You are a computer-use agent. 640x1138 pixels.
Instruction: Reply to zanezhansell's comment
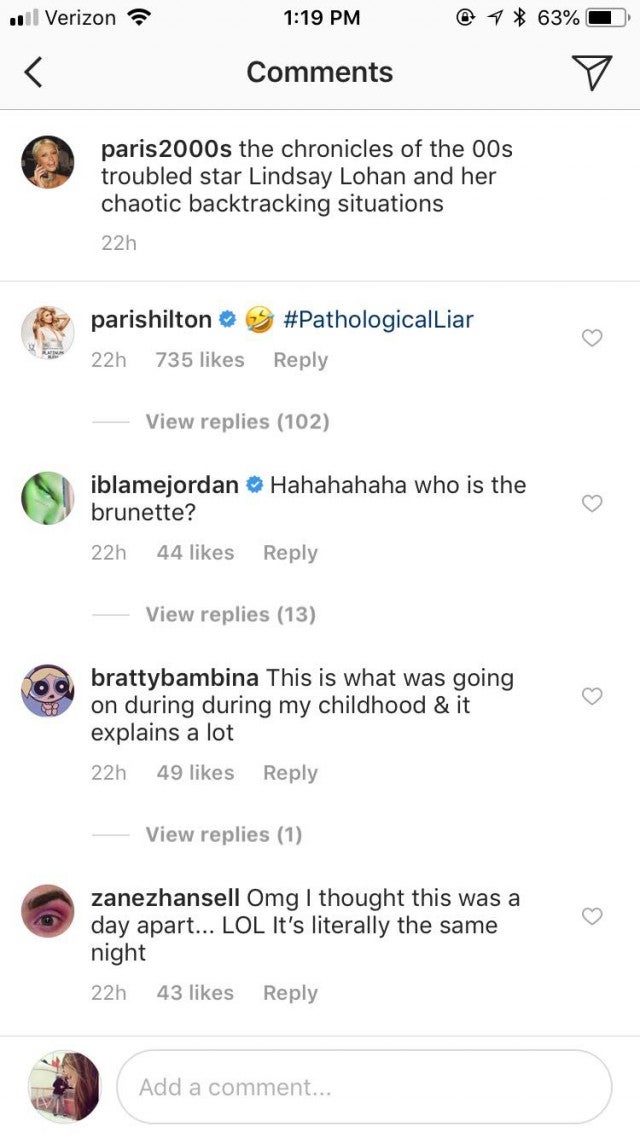tap(290, 993)
